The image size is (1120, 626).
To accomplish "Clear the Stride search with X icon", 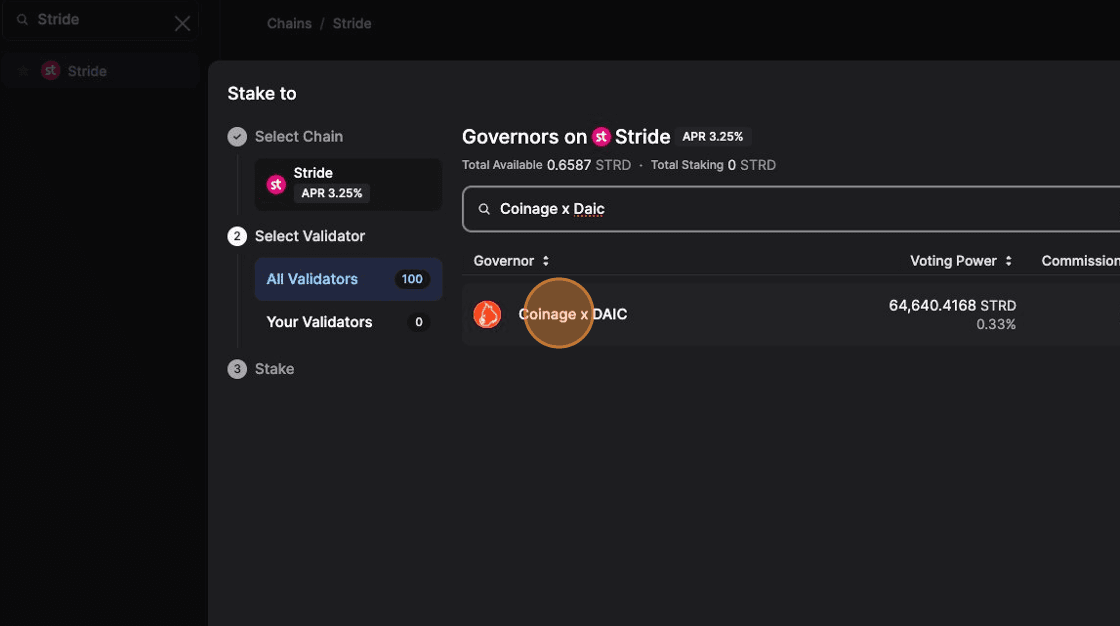I will click(x=182, y=23).
